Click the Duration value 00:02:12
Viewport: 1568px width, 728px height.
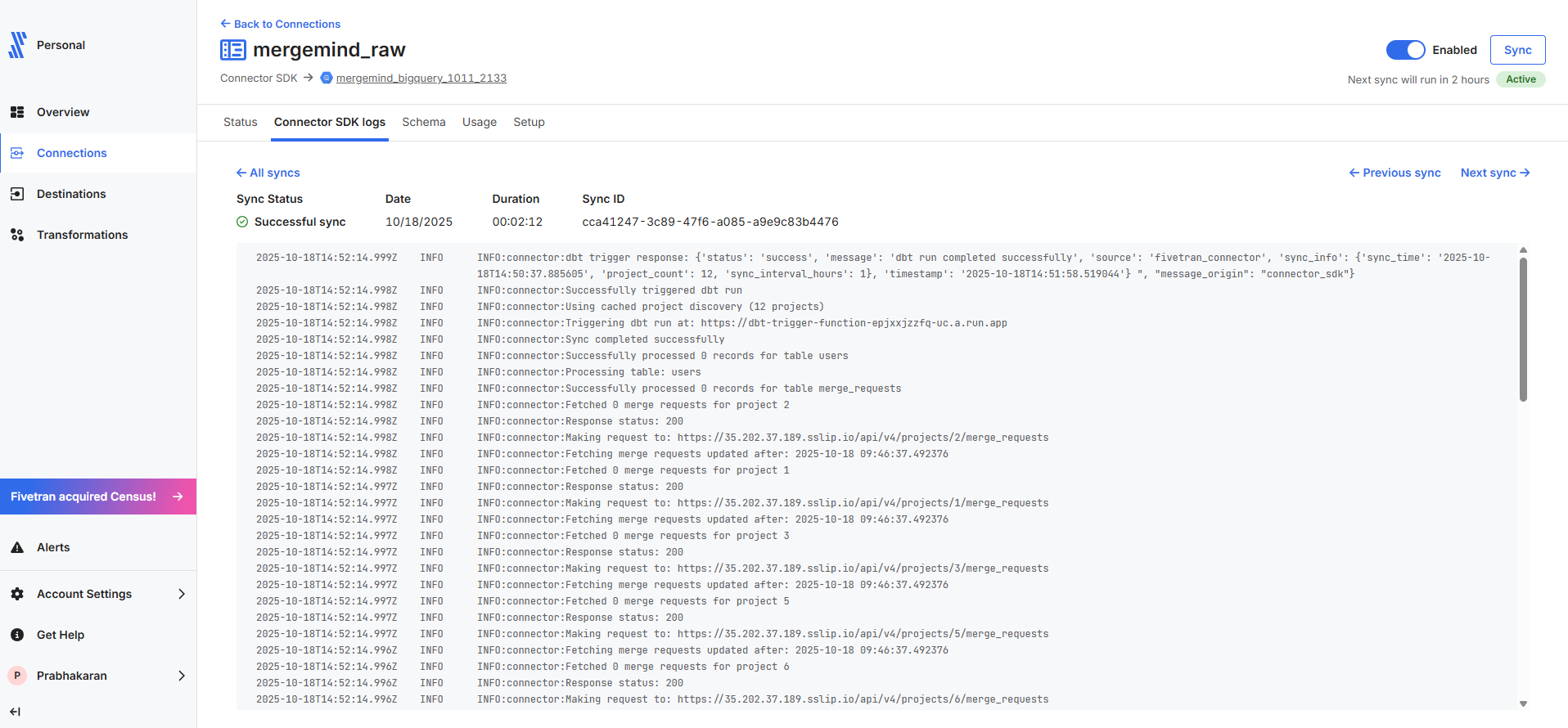pos(517,222)
